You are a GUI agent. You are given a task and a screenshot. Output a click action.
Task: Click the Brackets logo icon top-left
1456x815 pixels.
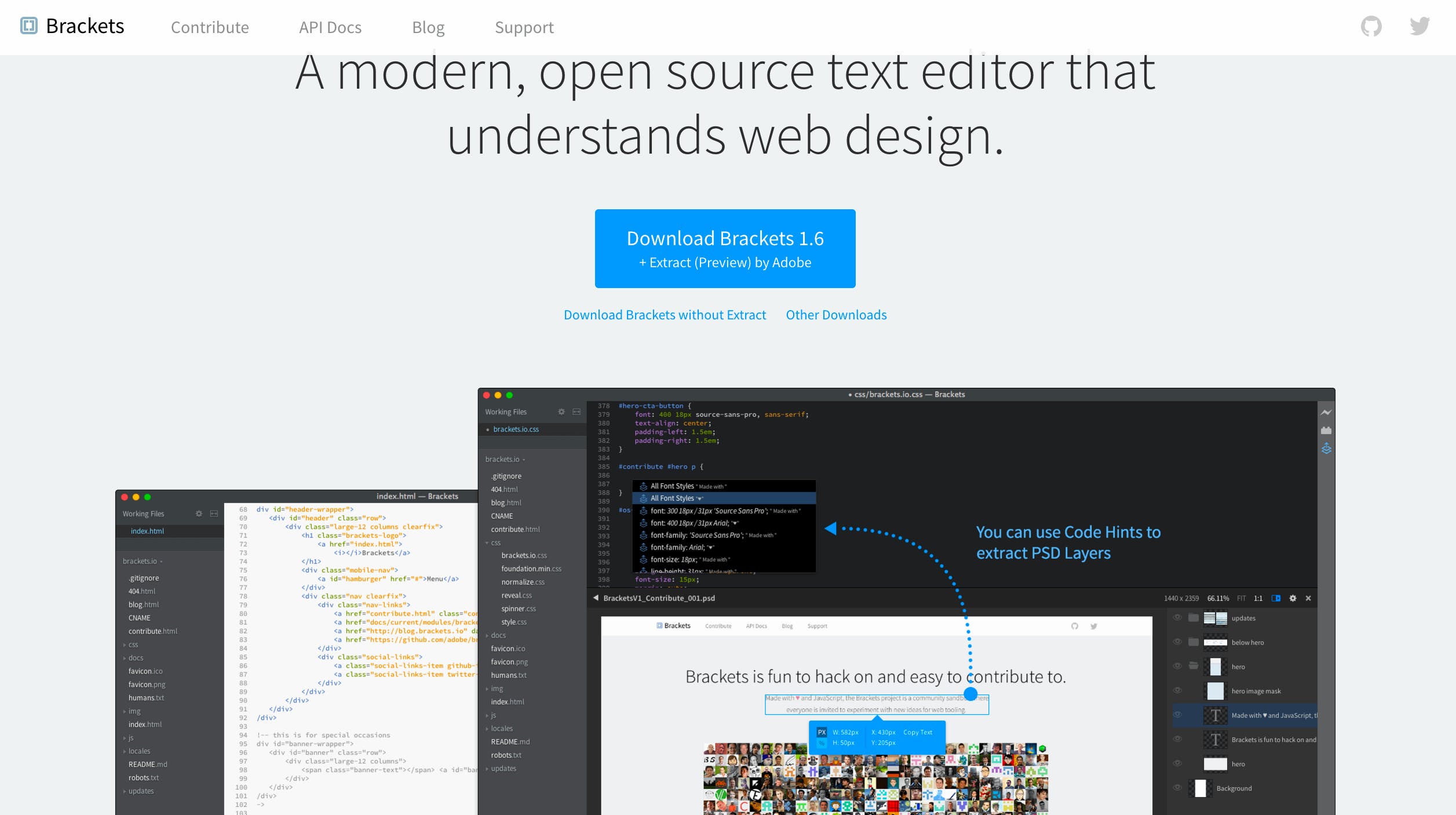(x=28, y=26)
